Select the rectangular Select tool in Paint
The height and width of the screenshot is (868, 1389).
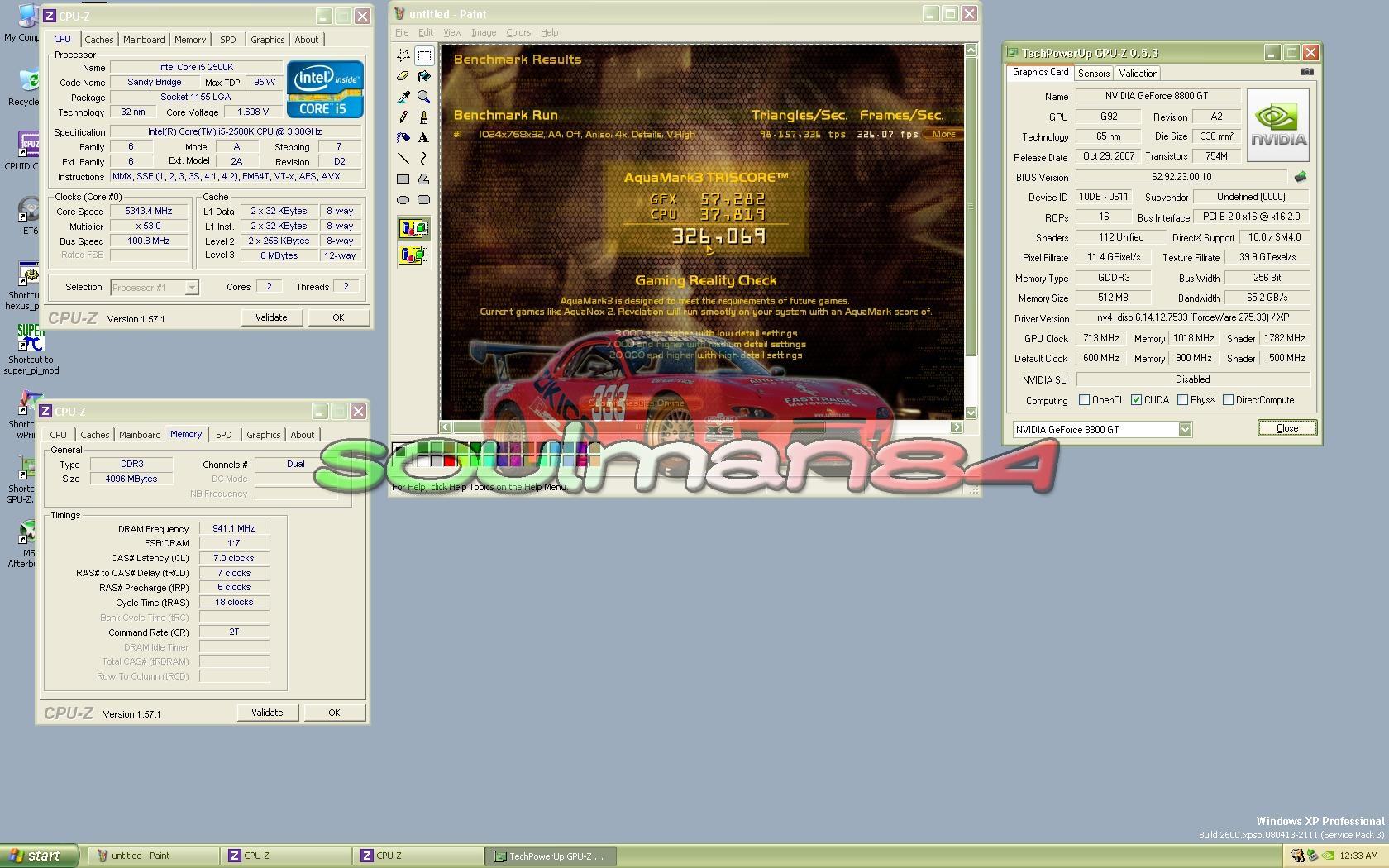pos(424,55)
